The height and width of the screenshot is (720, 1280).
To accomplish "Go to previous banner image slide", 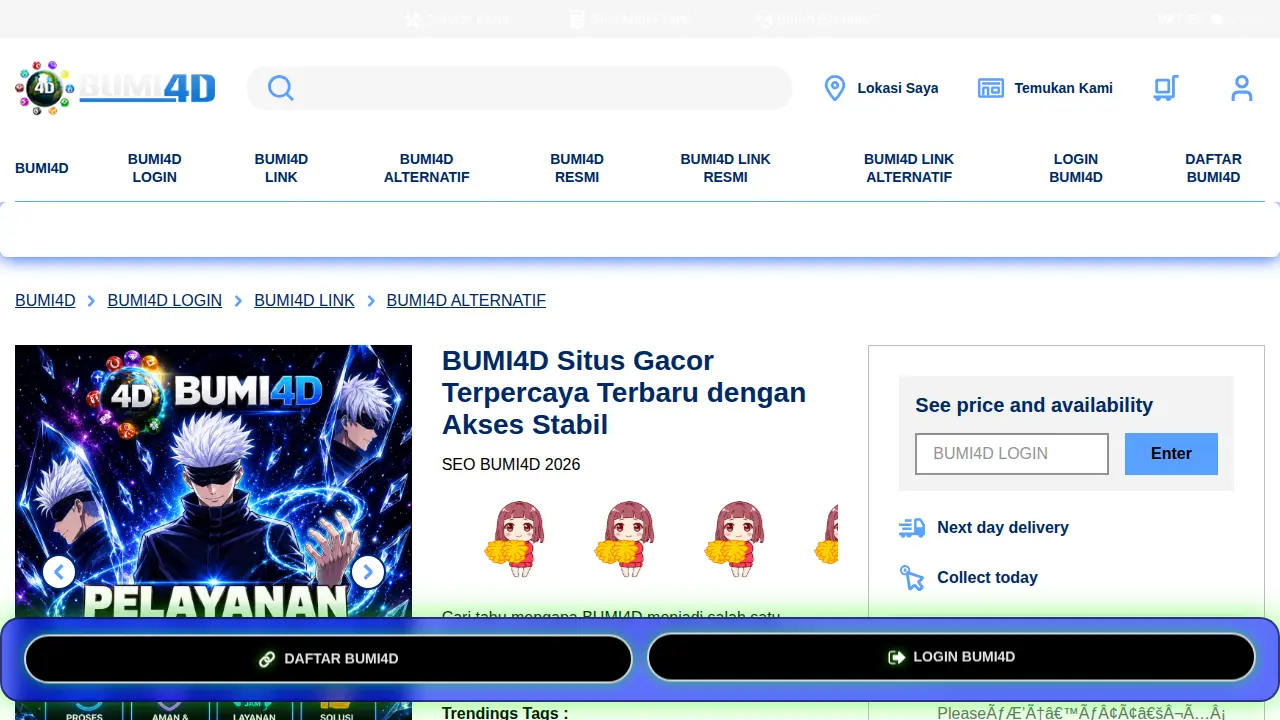I will coord(59,572).
